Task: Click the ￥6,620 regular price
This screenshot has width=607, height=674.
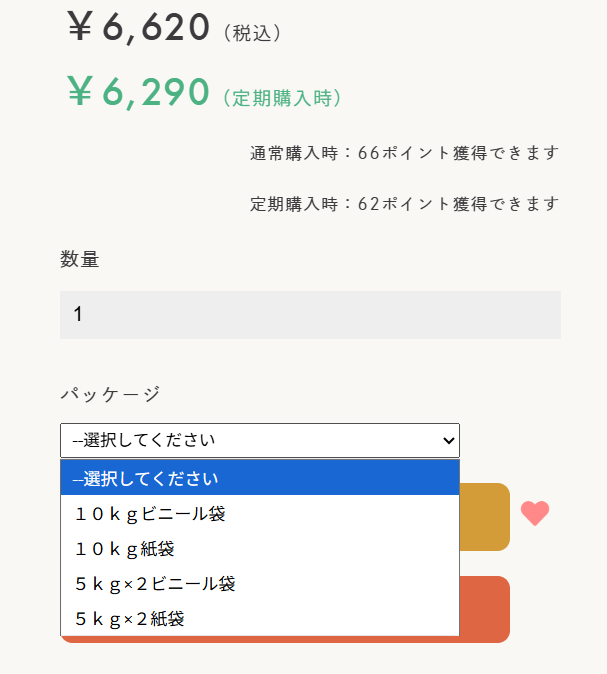Action: tap(139, 28)
